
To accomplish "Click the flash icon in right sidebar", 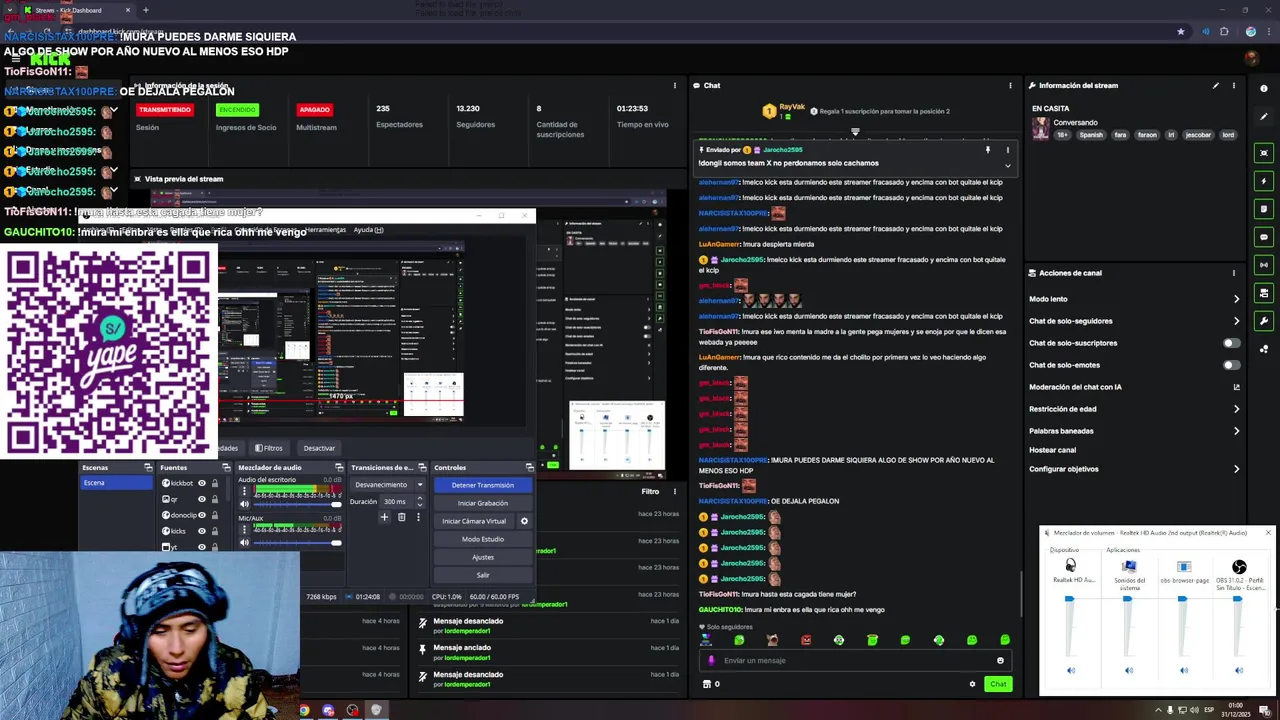I will (x=1265, y=181).
